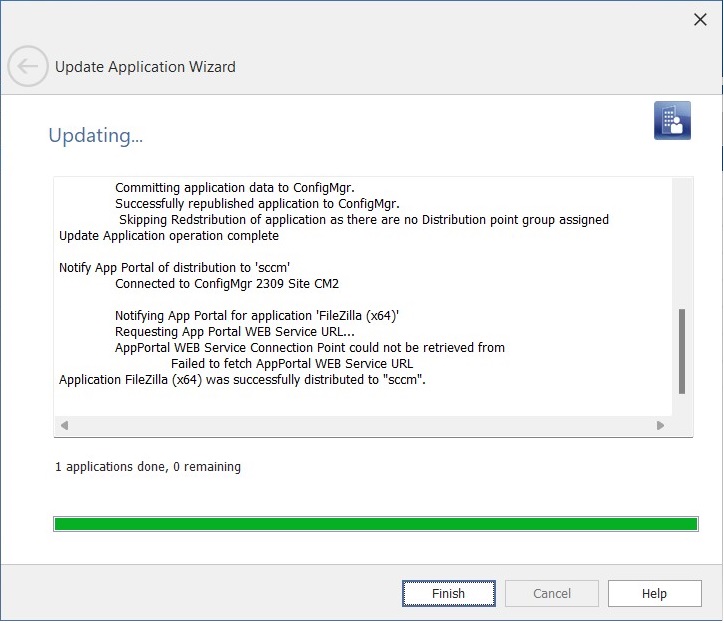This screenshot has height=623, width=724.
Task: Click the FileZilla 'successfully distributed' log line
Action: coord(243,379)
